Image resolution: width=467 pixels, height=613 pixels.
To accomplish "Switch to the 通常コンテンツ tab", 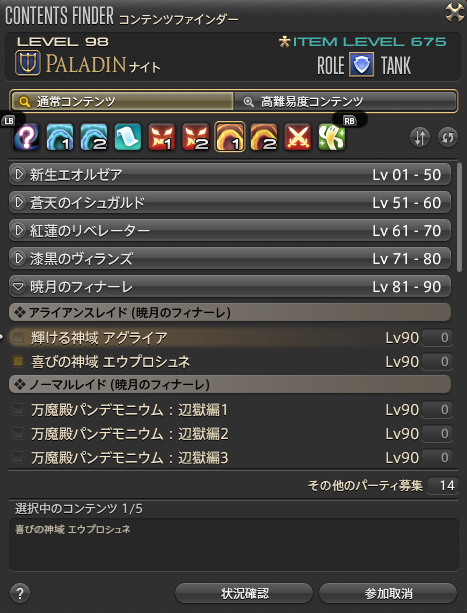I will point(122,102).
